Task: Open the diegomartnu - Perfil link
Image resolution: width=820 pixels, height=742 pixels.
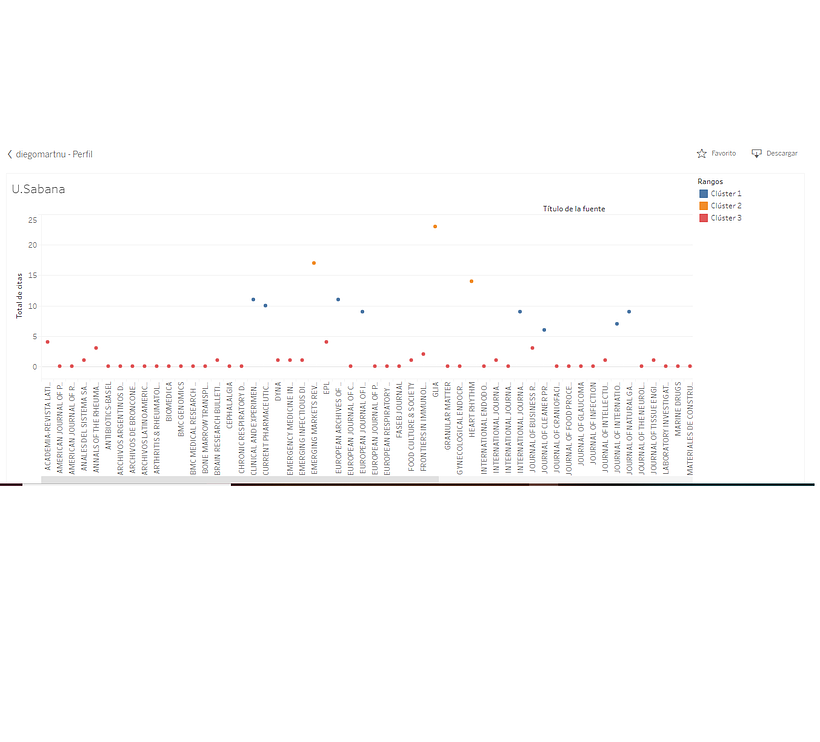Action: [54, 154]
